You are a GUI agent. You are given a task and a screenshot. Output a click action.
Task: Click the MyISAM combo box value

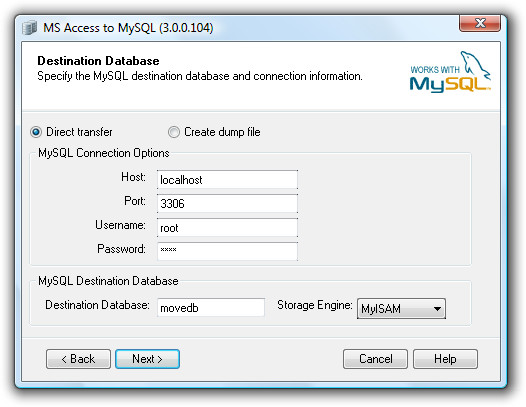401,309
